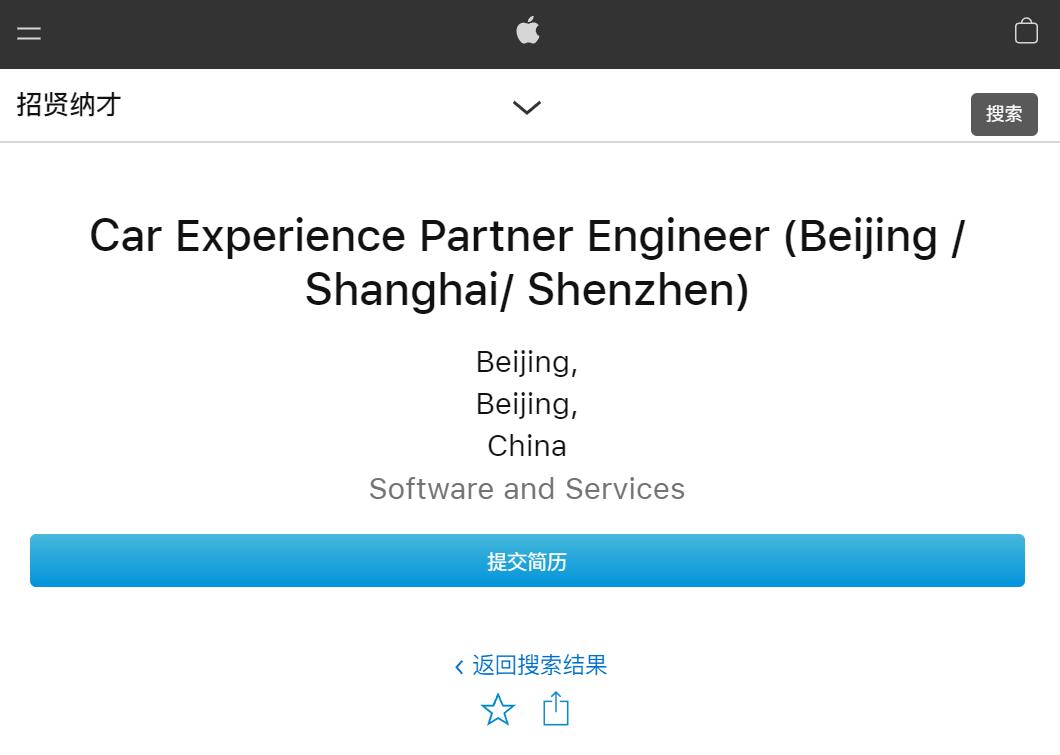Click the Apple logo in the navigation bar
Image resolution: width=1060 pixels, height=755 pixels.
(527, 31)
